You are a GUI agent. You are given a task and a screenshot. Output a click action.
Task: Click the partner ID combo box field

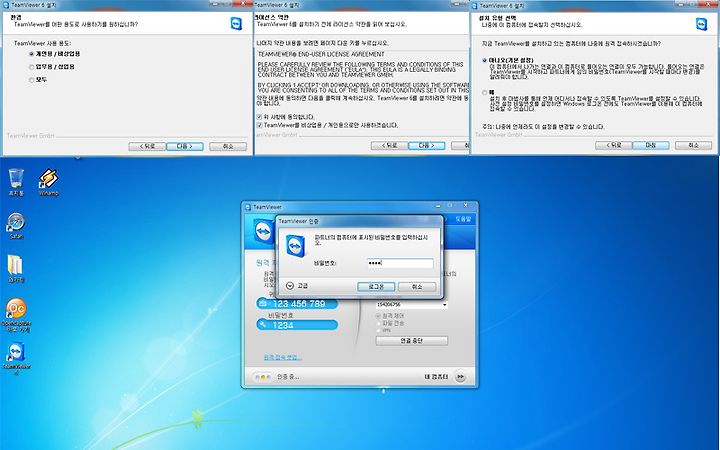411,305
